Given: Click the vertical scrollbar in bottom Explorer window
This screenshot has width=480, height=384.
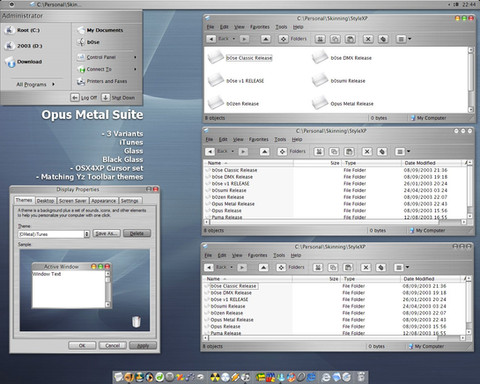Looking at the screenshot, I should (x=468, y=306).
